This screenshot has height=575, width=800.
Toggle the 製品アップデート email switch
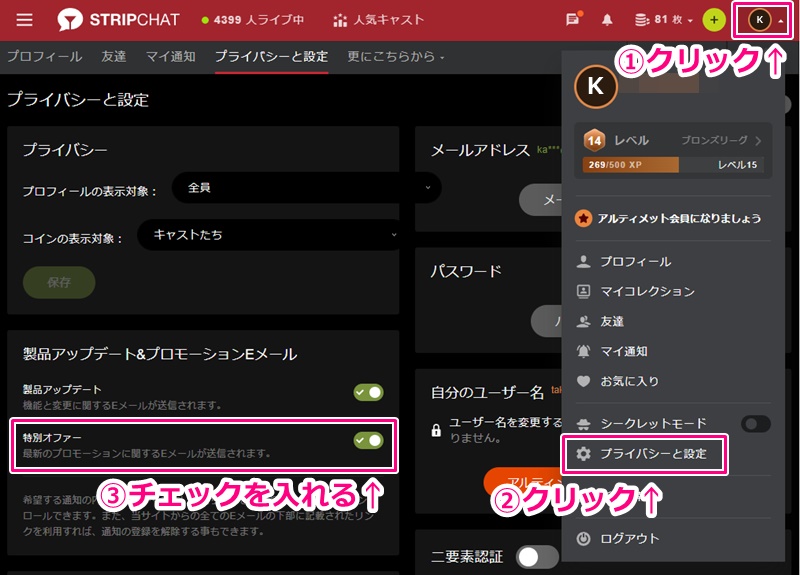[x=368, y=392]
